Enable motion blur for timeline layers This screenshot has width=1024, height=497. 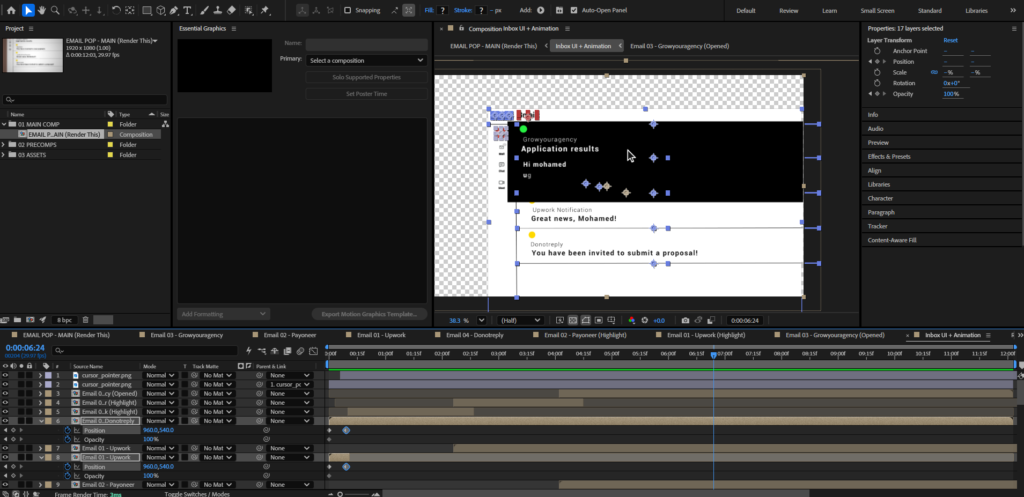click(300, 351)
